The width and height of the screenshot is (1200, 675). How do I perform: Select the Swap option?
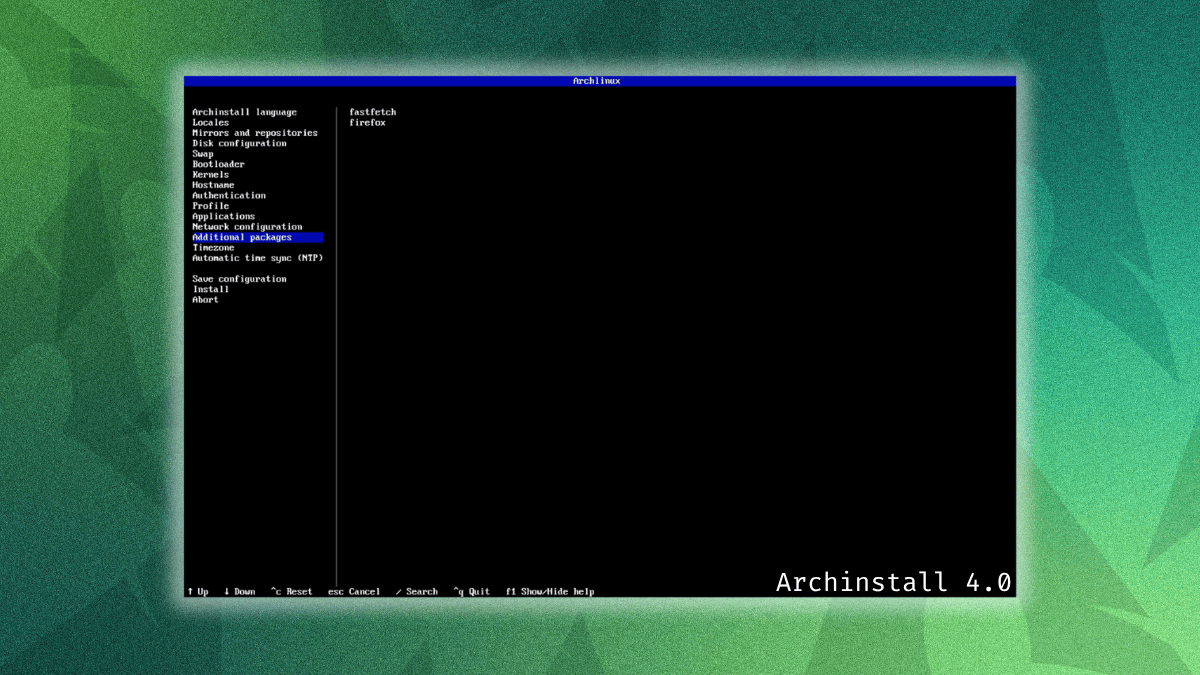coord(202,153)
